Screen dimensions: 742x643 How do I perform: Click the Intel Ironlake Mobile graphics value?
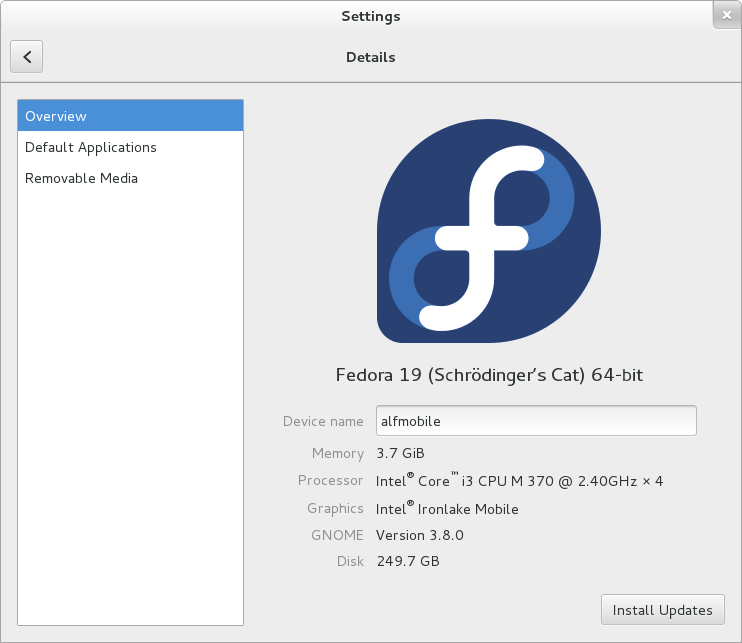[x=447, y=509]
